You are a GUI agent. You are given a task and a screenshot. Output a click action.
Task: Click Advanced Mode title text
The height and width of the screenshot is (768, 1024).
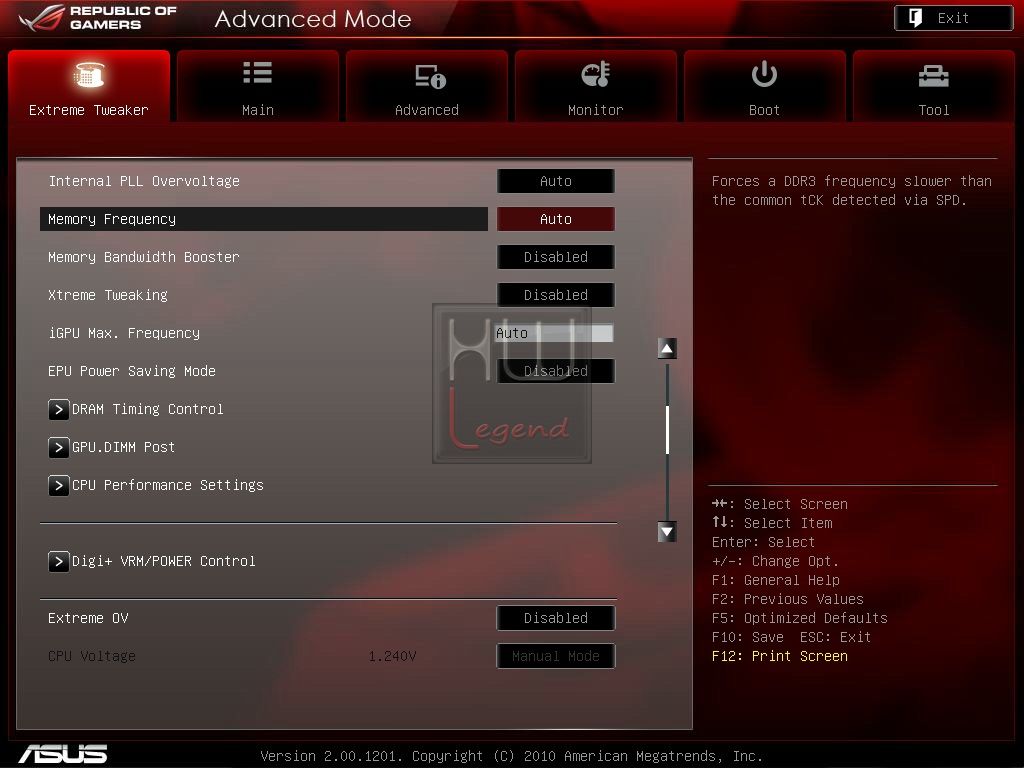pyautogui.click(x=313, y=19)
